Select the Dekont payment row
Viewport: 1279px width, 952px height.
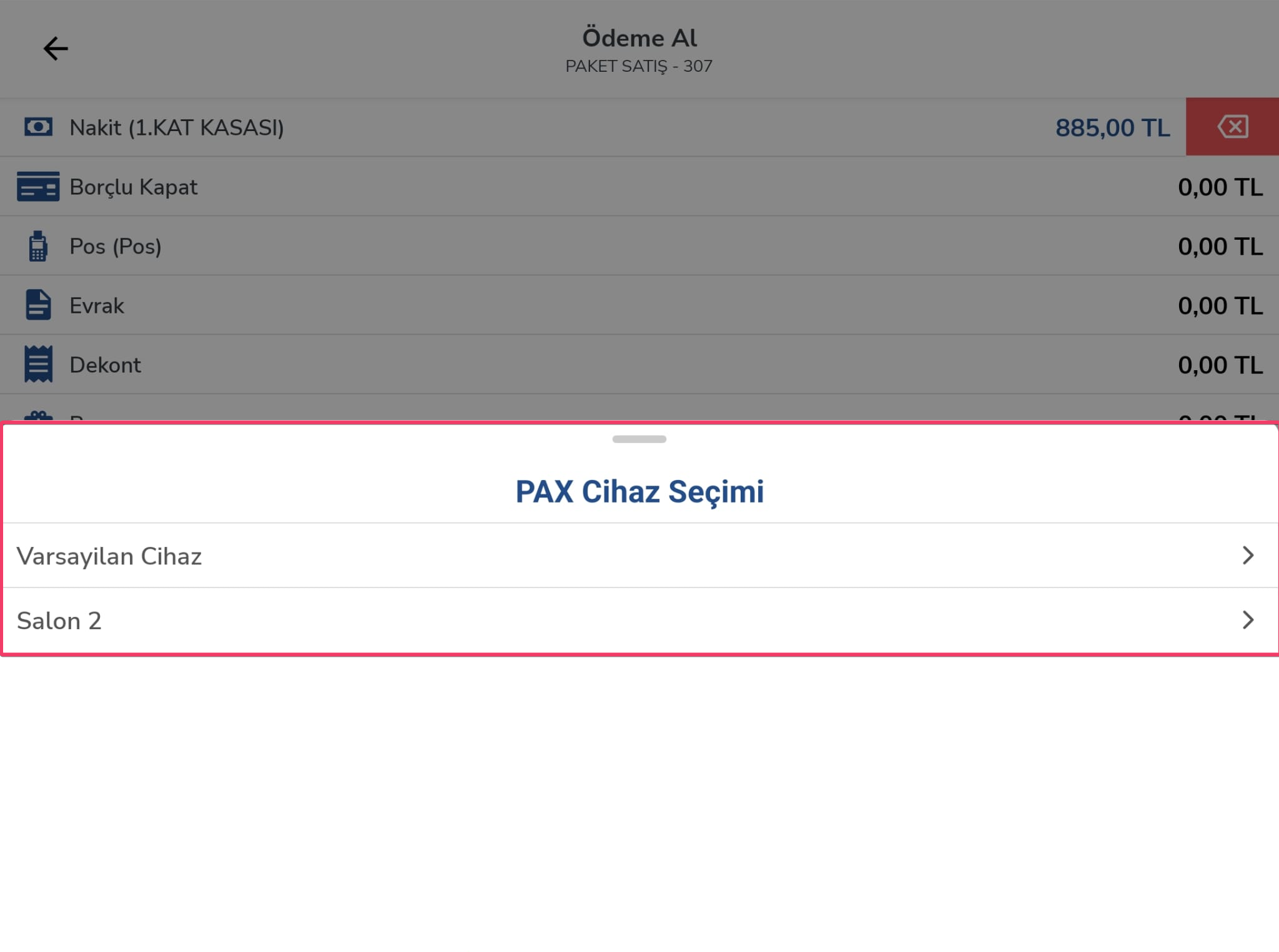point(639,365)
